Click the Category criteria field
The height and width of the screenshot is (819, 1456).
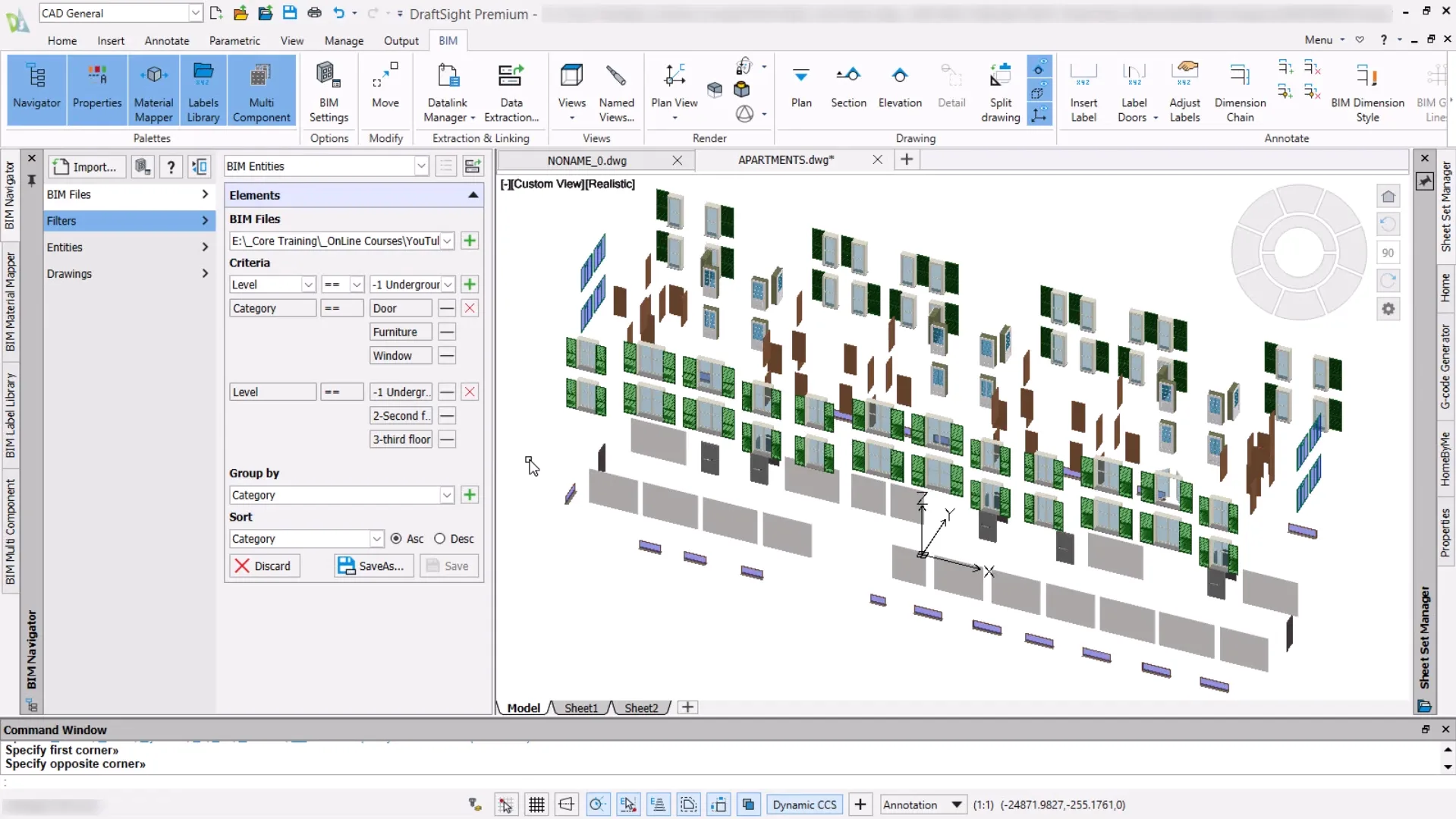(x=272, y=309)
